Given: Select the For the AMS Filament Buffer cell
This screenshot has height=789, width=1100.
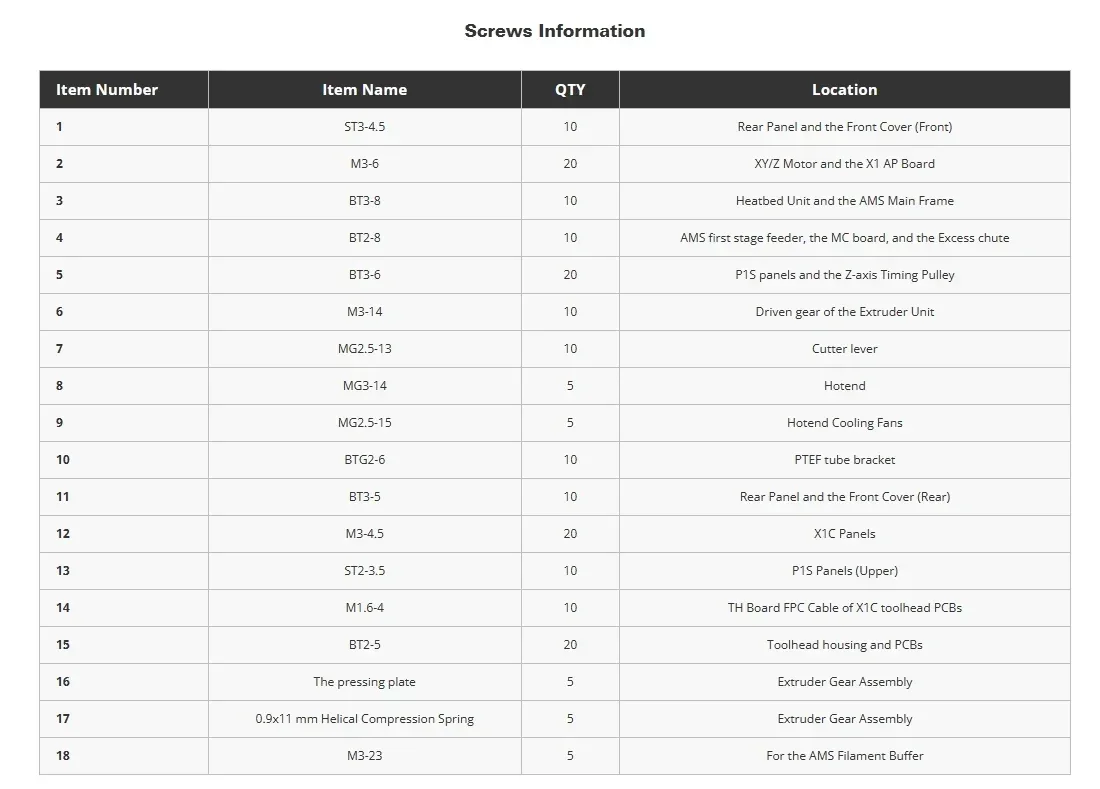Looking at the screenshot, I should [x=845, y=756].
